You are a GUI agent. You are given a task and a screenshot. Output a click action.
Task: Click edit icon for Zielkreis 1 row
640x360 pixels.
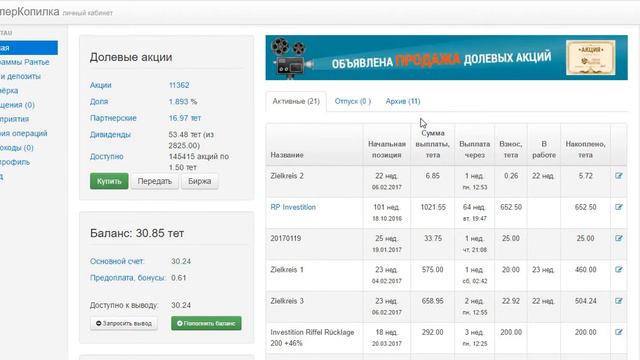click(619, 270)
